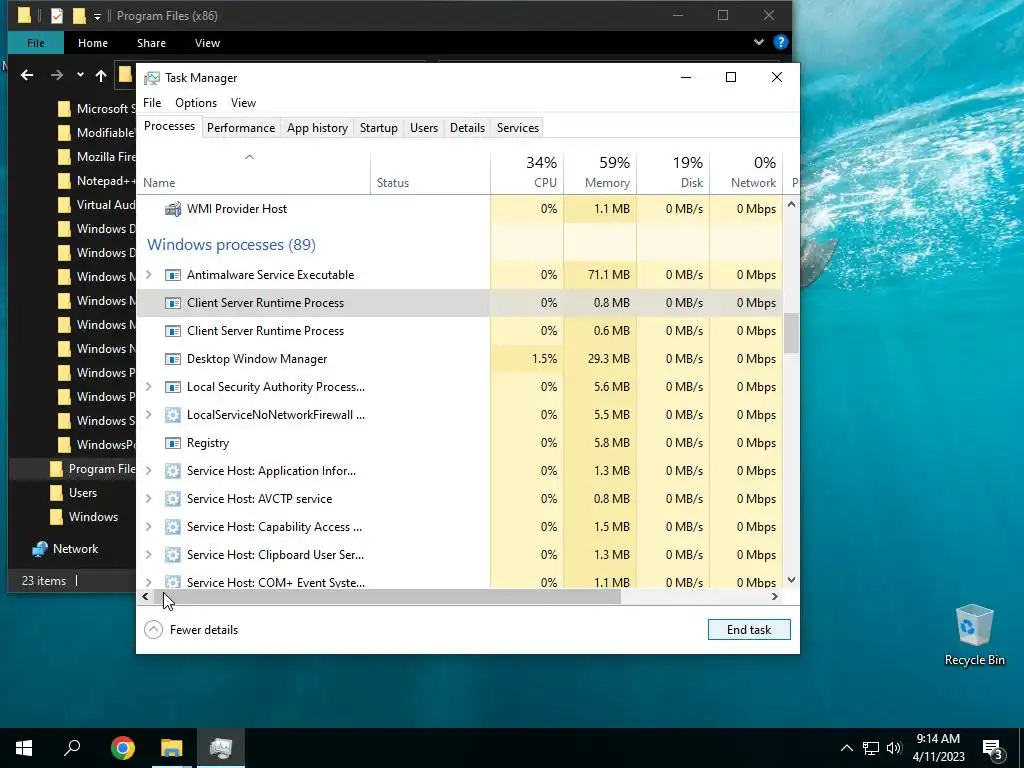
Task: Click the Service Host: Capability Access gear icon
Action: tap(172, 527)
